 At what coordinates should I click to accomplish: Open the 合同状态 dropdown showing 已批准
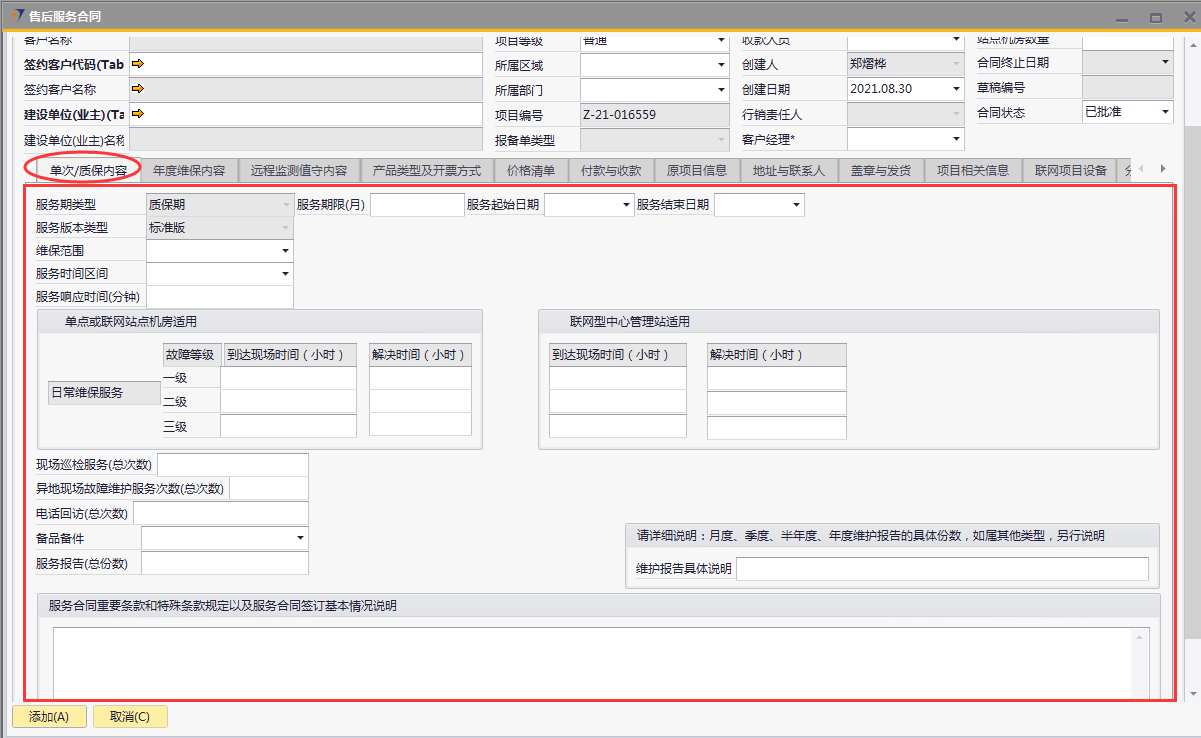(x=1165, y=113)
